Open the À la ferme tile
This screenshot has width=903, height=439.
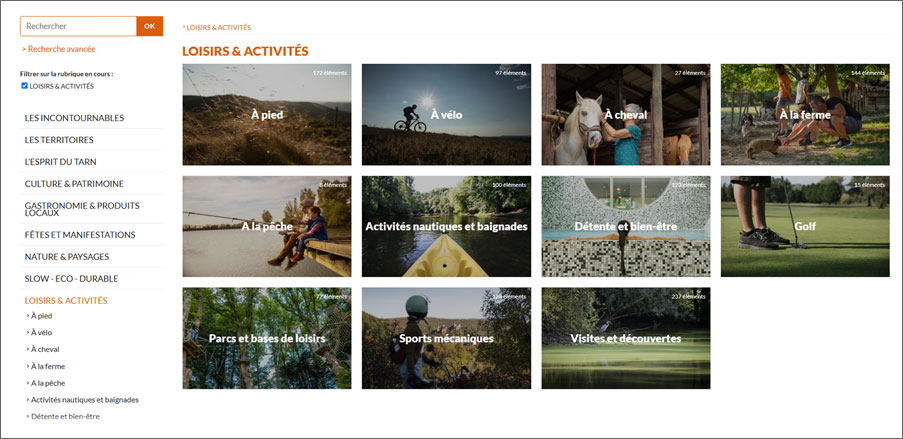(805, 115)
